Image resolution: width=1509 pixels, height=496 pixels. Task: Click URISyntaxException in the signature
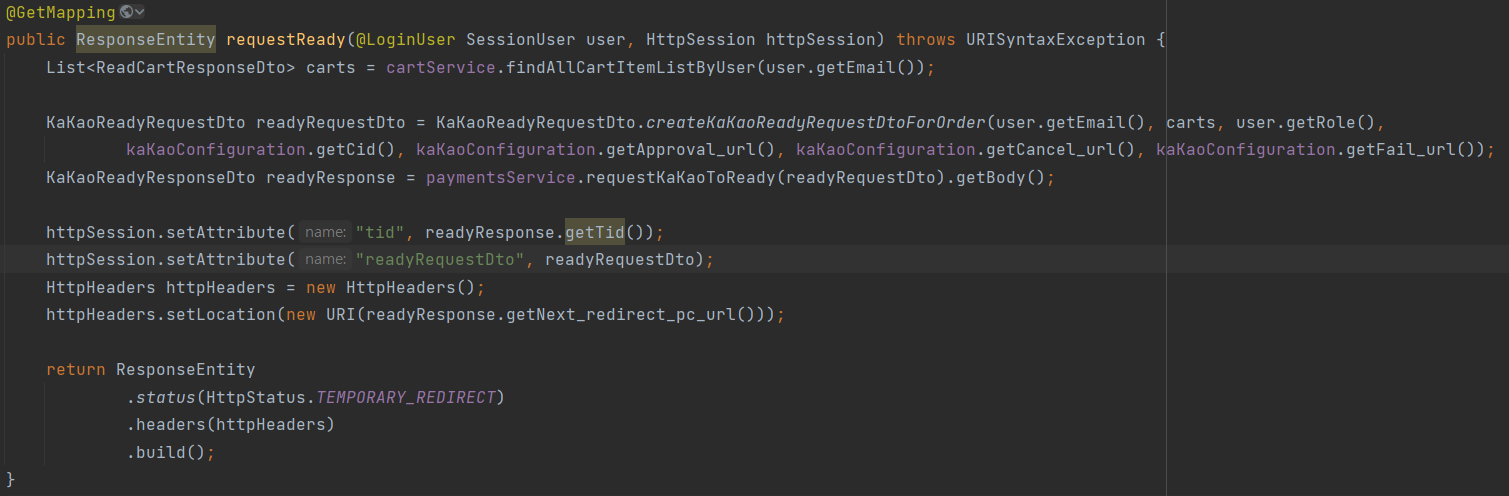[1056, 40]
